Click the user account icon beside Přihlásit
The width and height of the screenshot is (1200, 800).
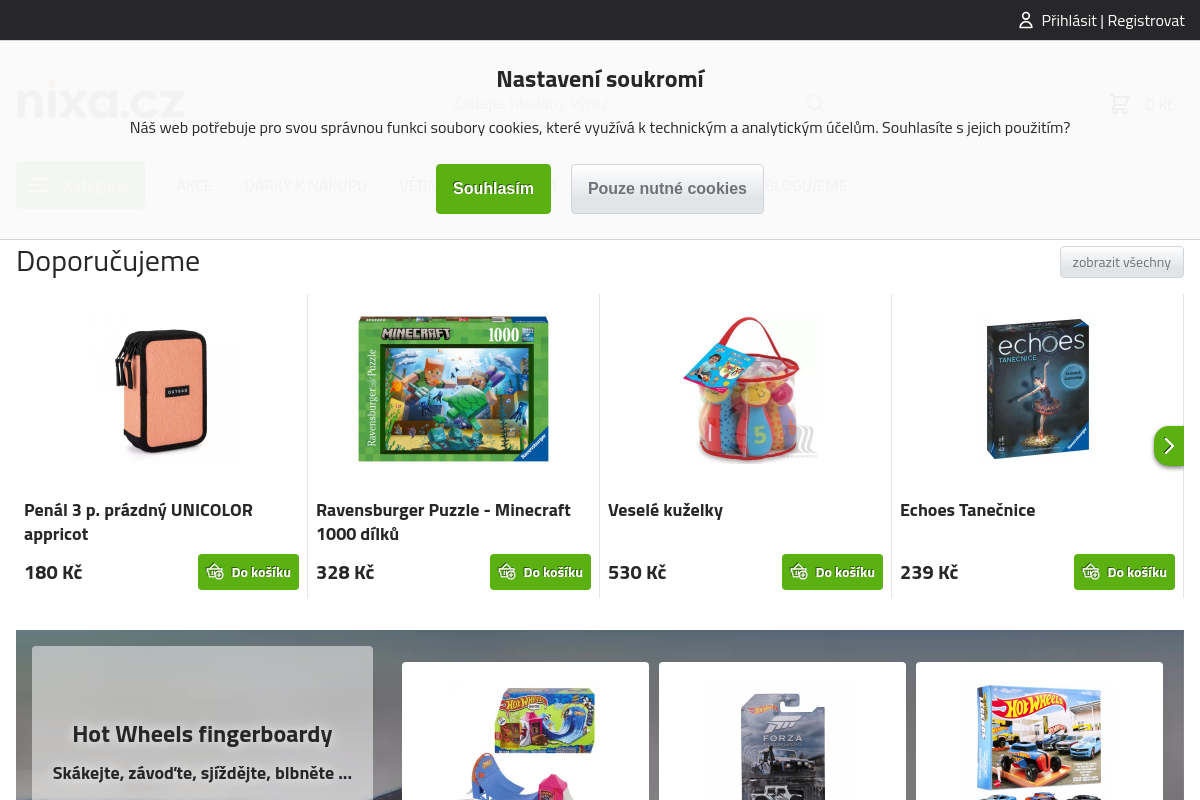coord(1025,20)
